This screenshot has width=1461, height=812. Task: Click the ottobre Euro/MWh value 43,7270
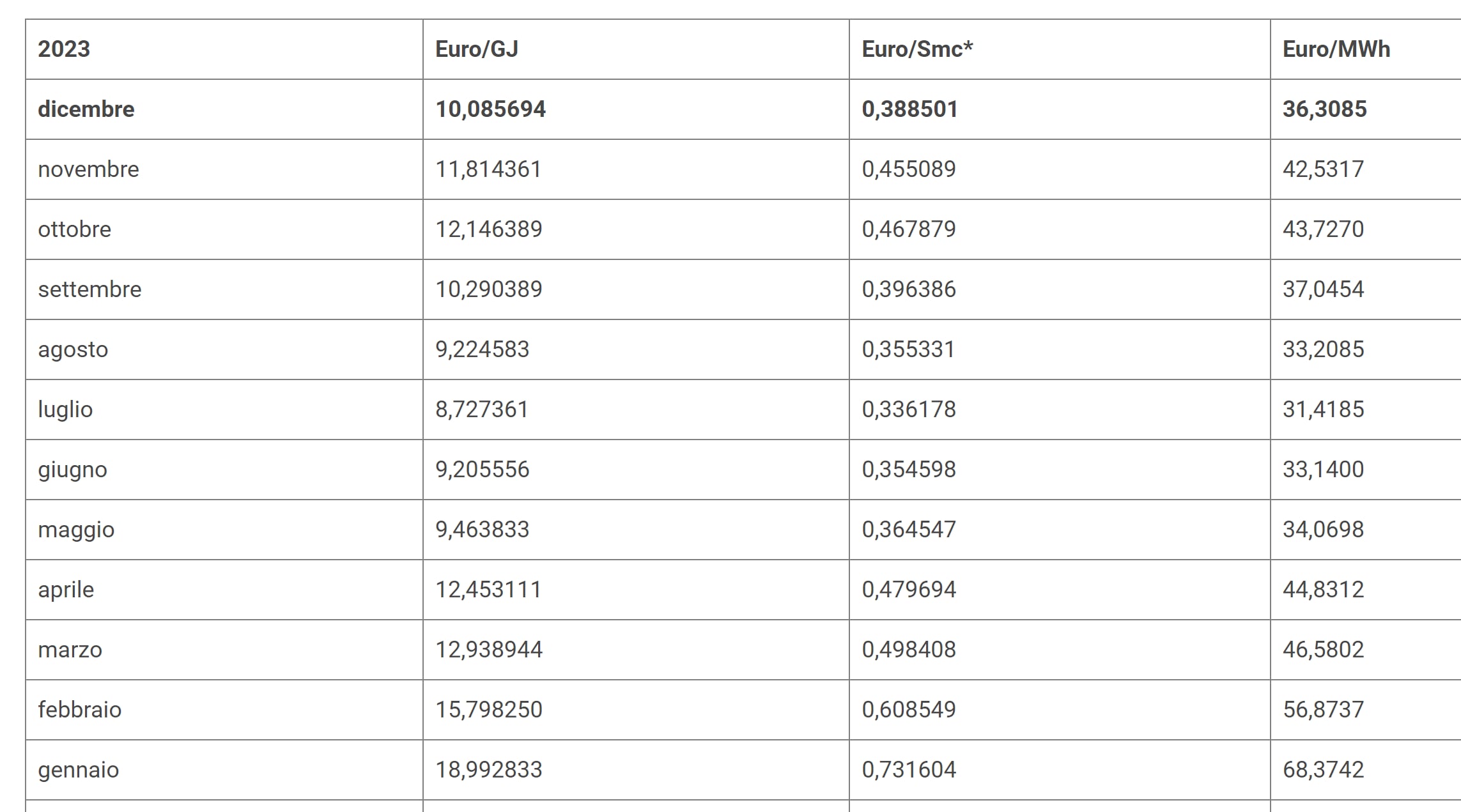(1324, 229)
